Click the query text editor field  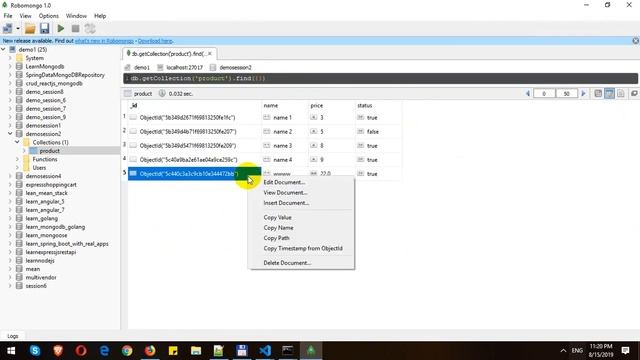[380, 78]
